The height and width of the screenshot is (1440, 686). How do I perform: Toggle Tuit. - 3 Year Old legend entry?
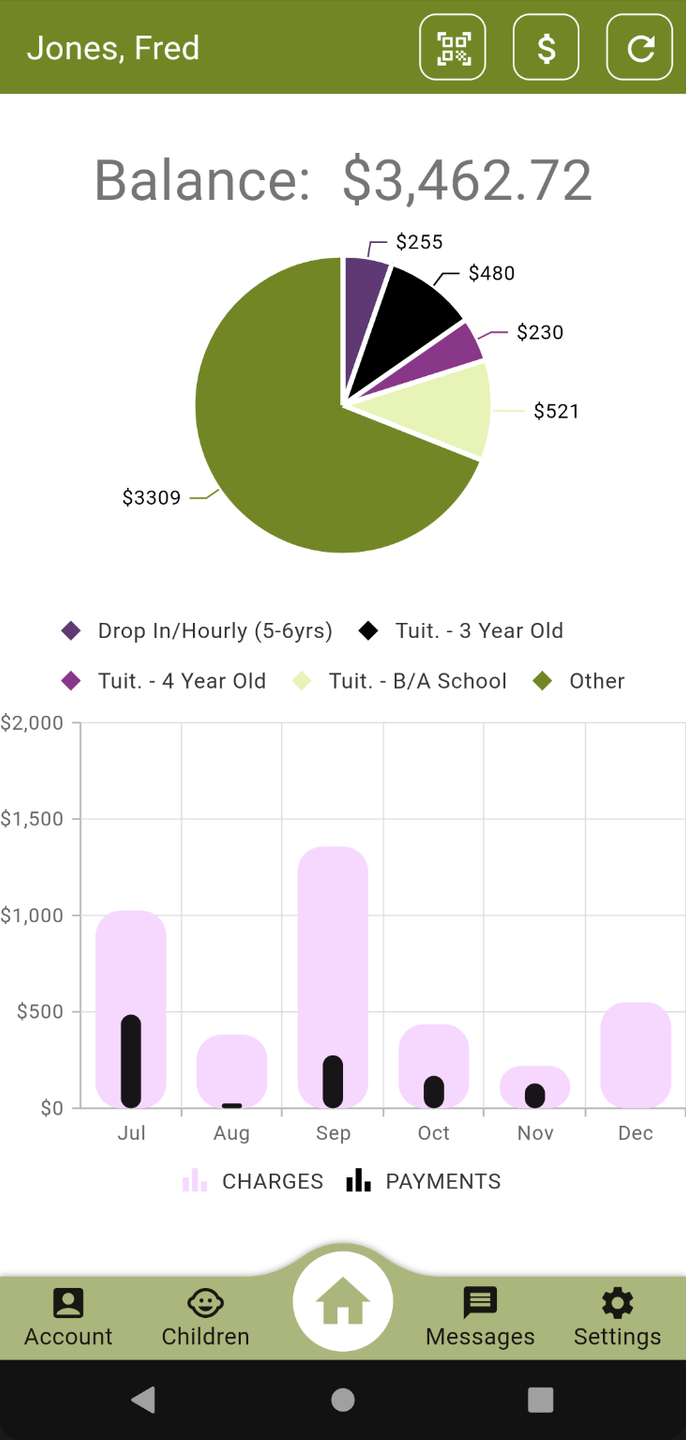[461, 631]
